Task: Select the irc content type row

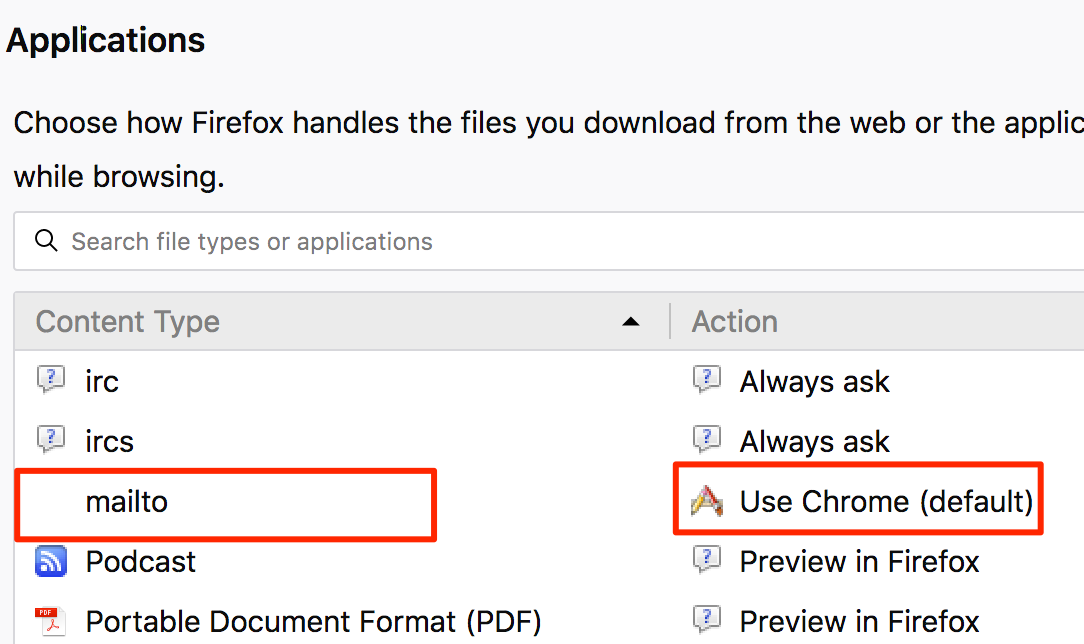Action: [103, 380]
